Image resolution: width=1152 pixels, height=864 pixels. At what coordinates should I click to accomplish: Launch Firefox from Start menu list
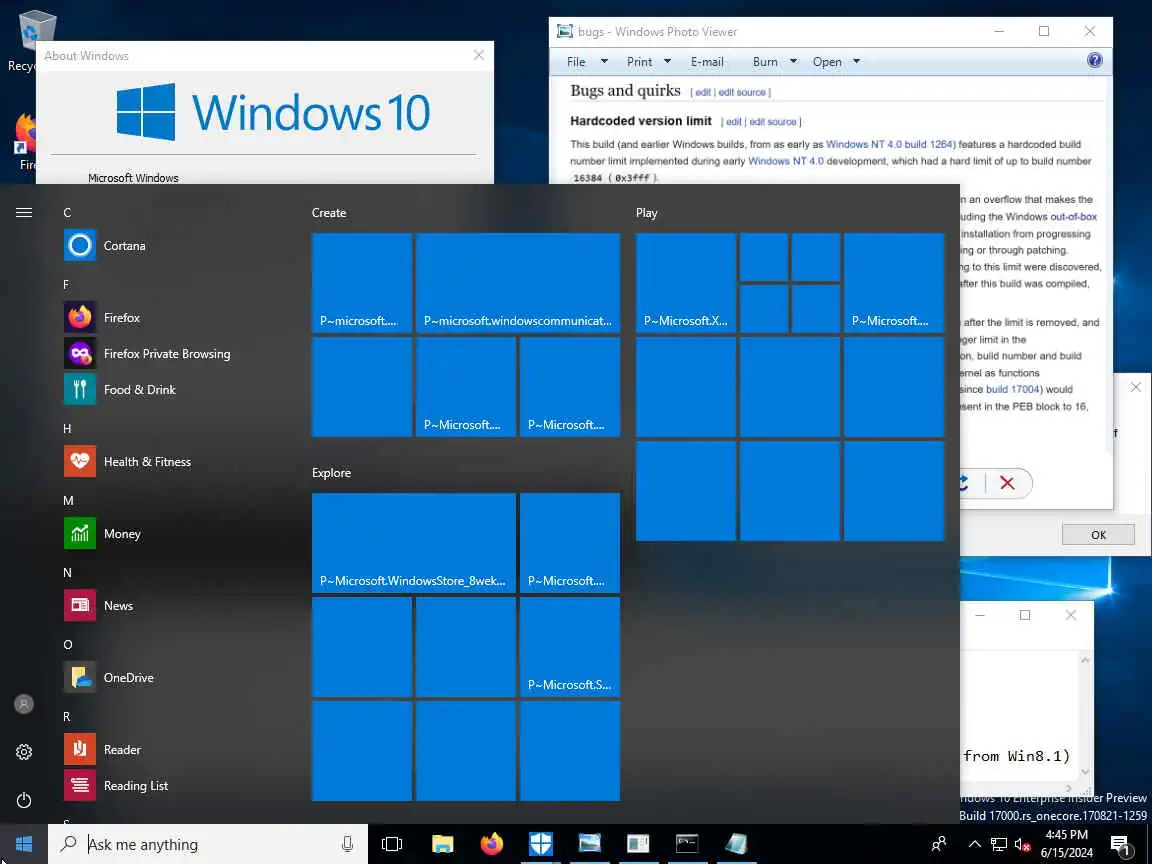(172, 317)
